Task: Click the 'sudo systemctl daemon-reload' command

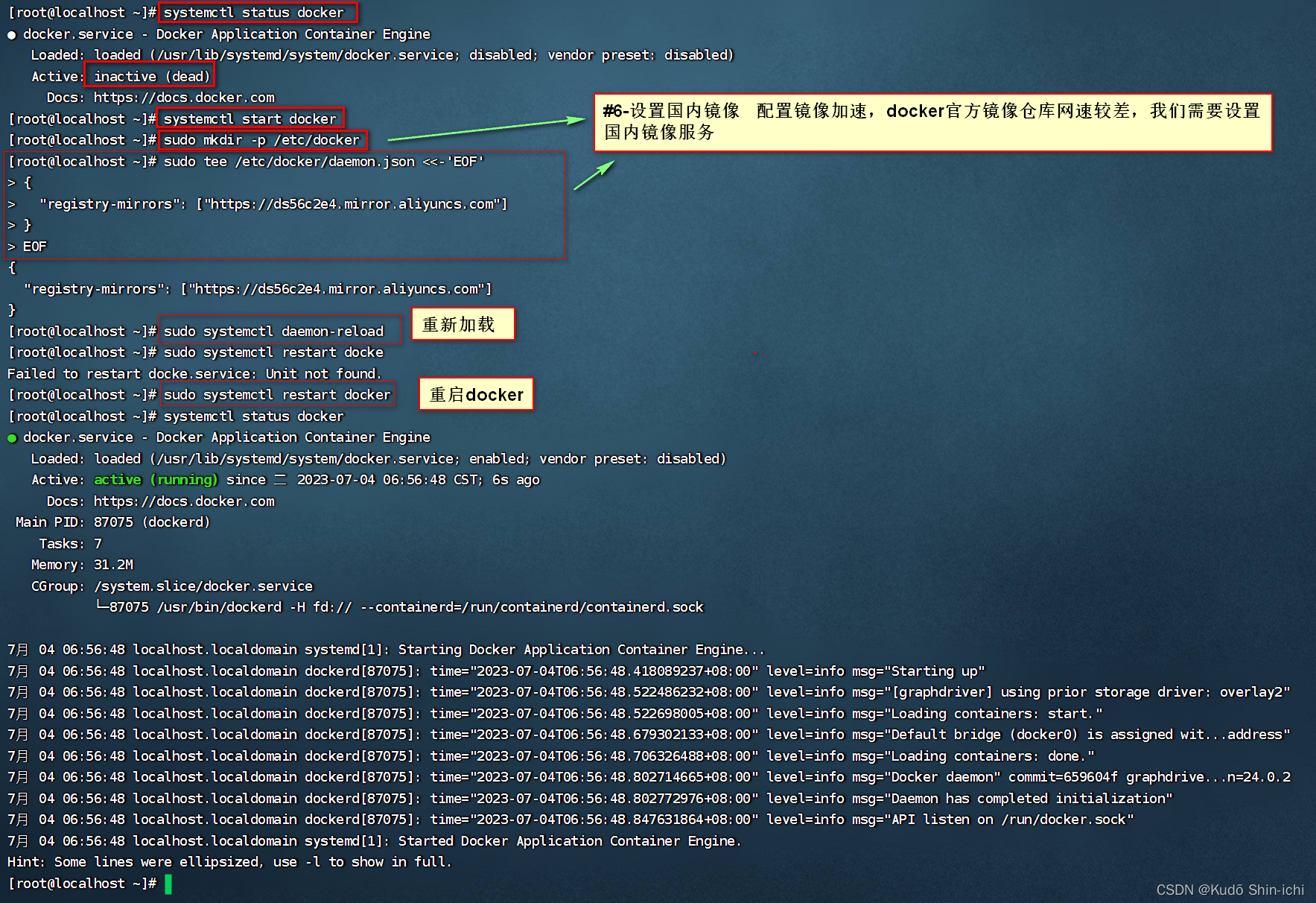Action: 273,331
